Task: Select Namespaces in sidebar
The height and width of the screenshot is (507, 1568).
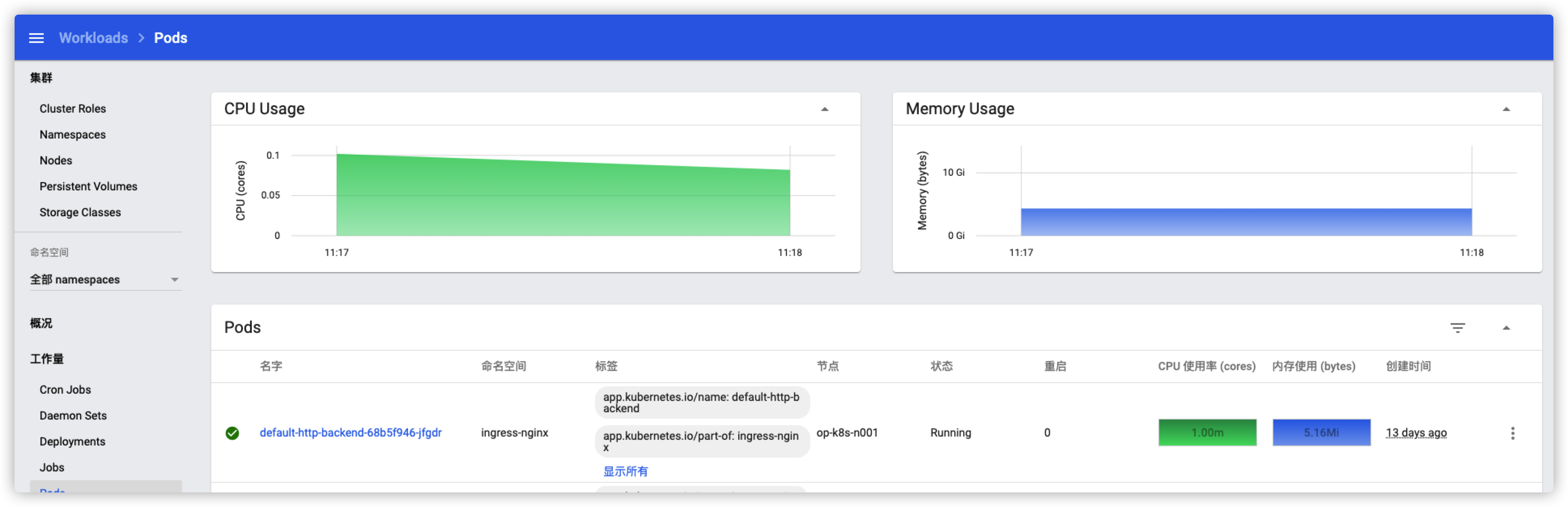Action: [x=72, y=134]
